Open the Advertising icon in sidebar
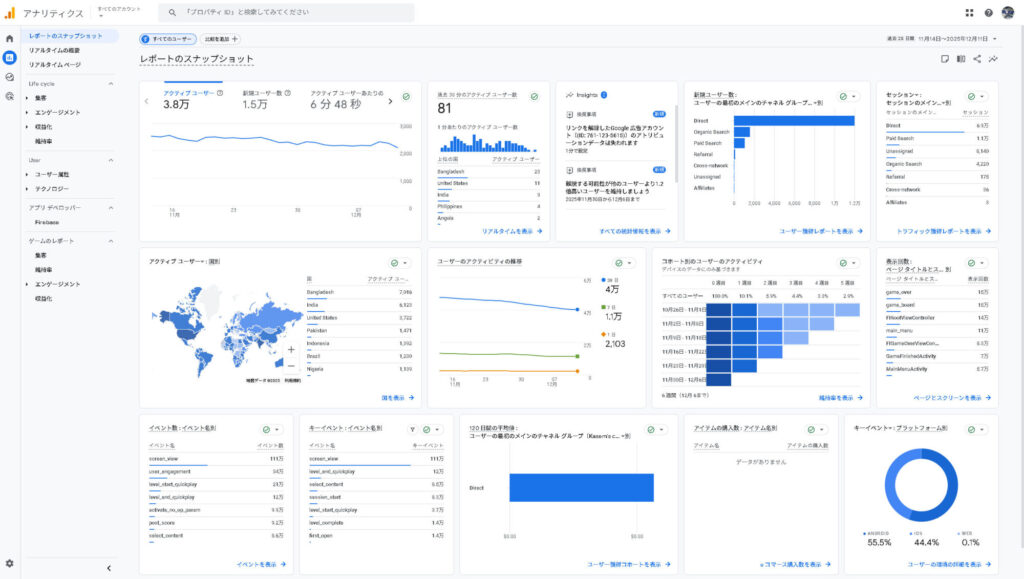Viewport: 1024px width, 579px height. (x=9, y=96)
